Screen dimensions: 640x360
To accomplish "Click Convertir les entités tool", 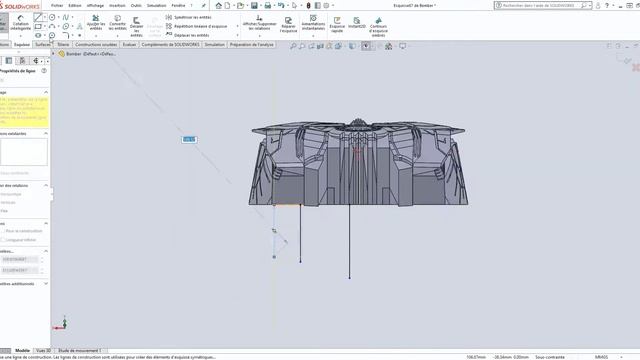I will pyautogui.click(x=118, y=23).
